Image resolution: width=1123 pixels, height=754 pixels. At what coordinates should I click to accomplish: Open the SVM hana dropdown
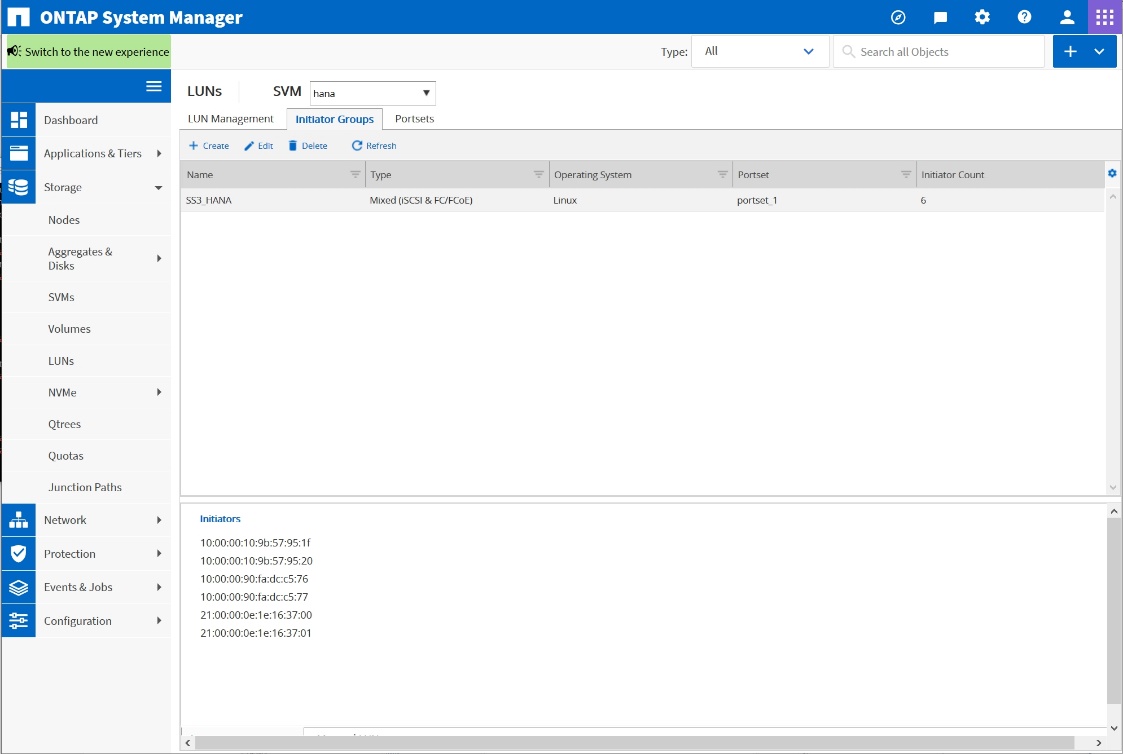372,93
